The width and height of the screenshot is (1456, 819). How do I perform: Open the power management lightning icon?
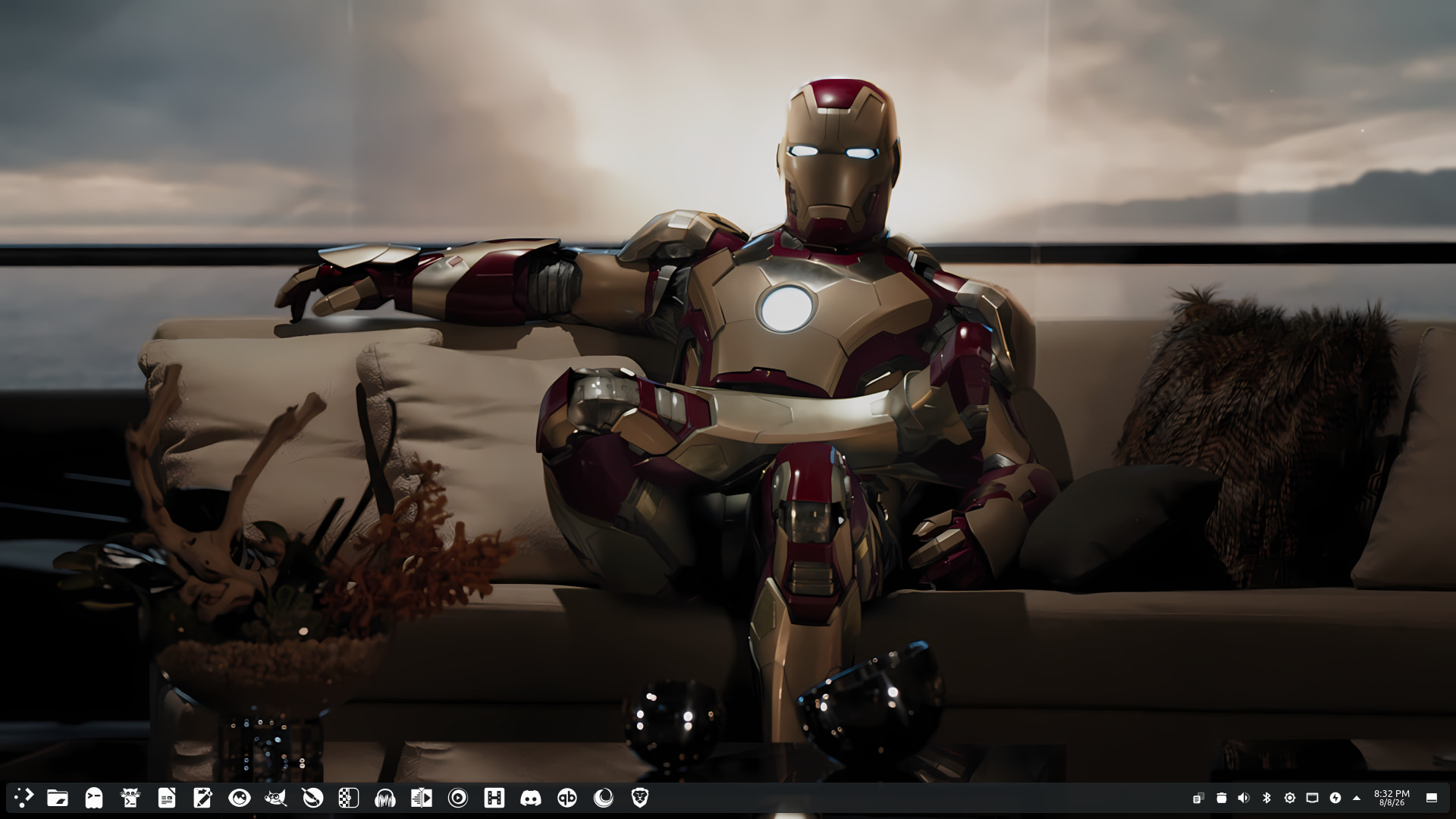(x=1335, y=798)
